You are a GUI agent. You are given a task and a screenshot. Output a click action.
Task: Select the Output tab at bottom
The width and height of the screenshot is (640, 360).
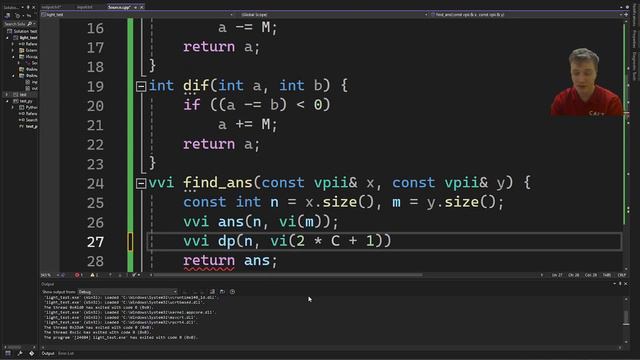48,353
